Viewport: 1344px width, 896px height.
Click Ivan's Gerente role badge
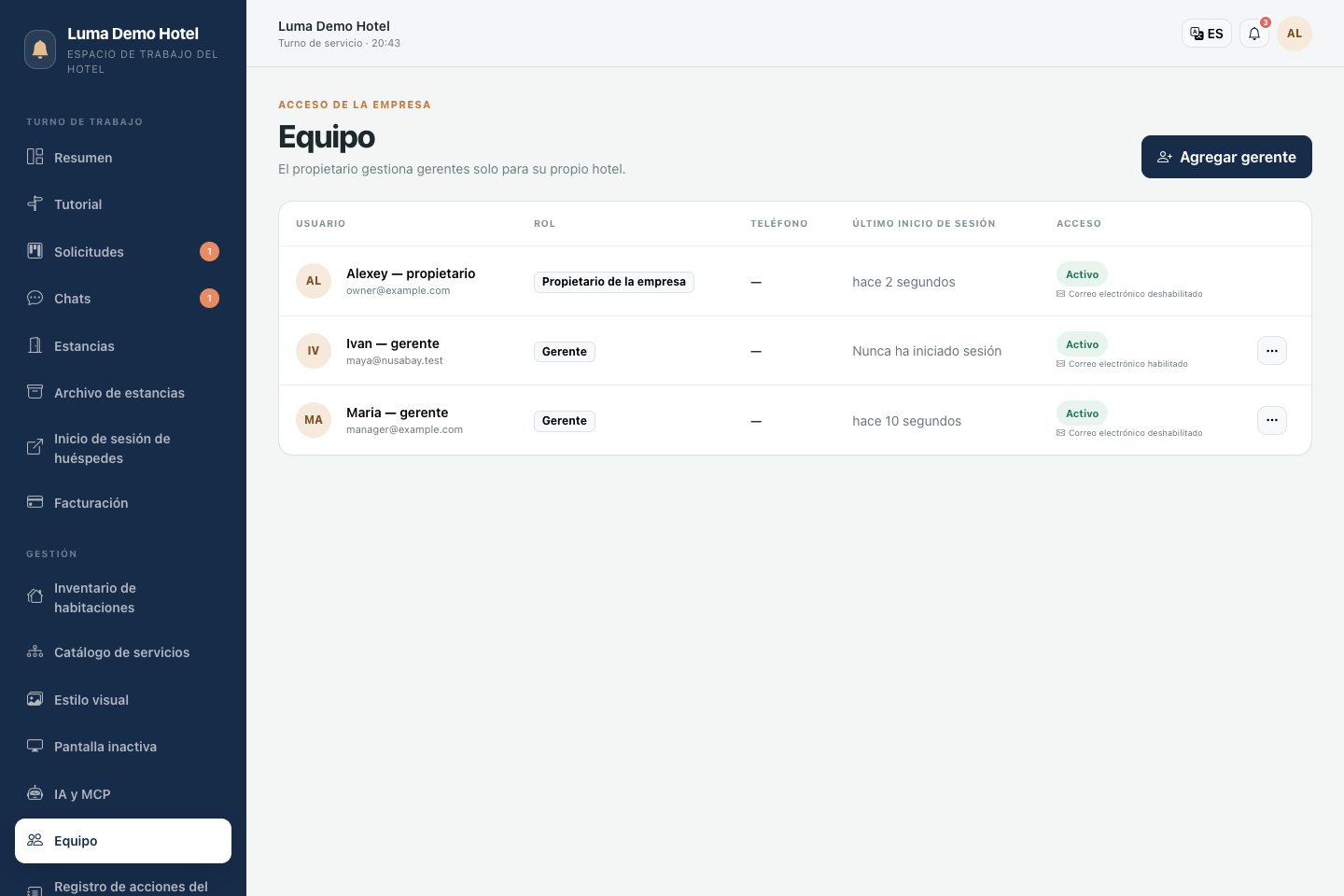565,352
